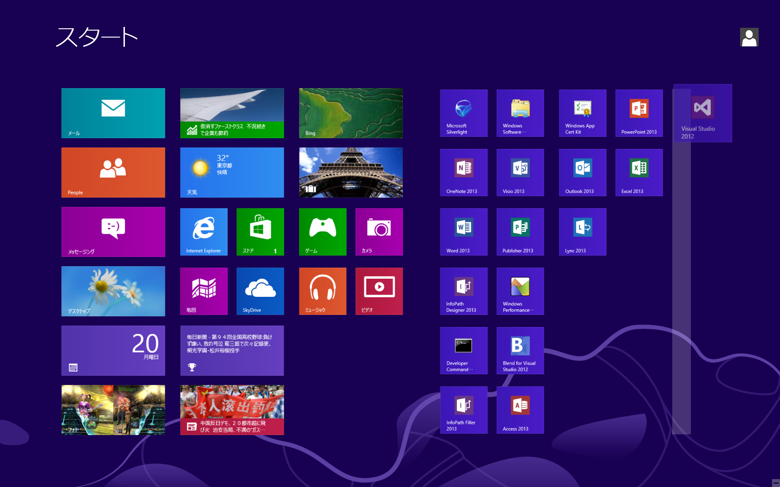
Task: Open the Travel tile with Eiffel Tower
Action: [351, 172]
